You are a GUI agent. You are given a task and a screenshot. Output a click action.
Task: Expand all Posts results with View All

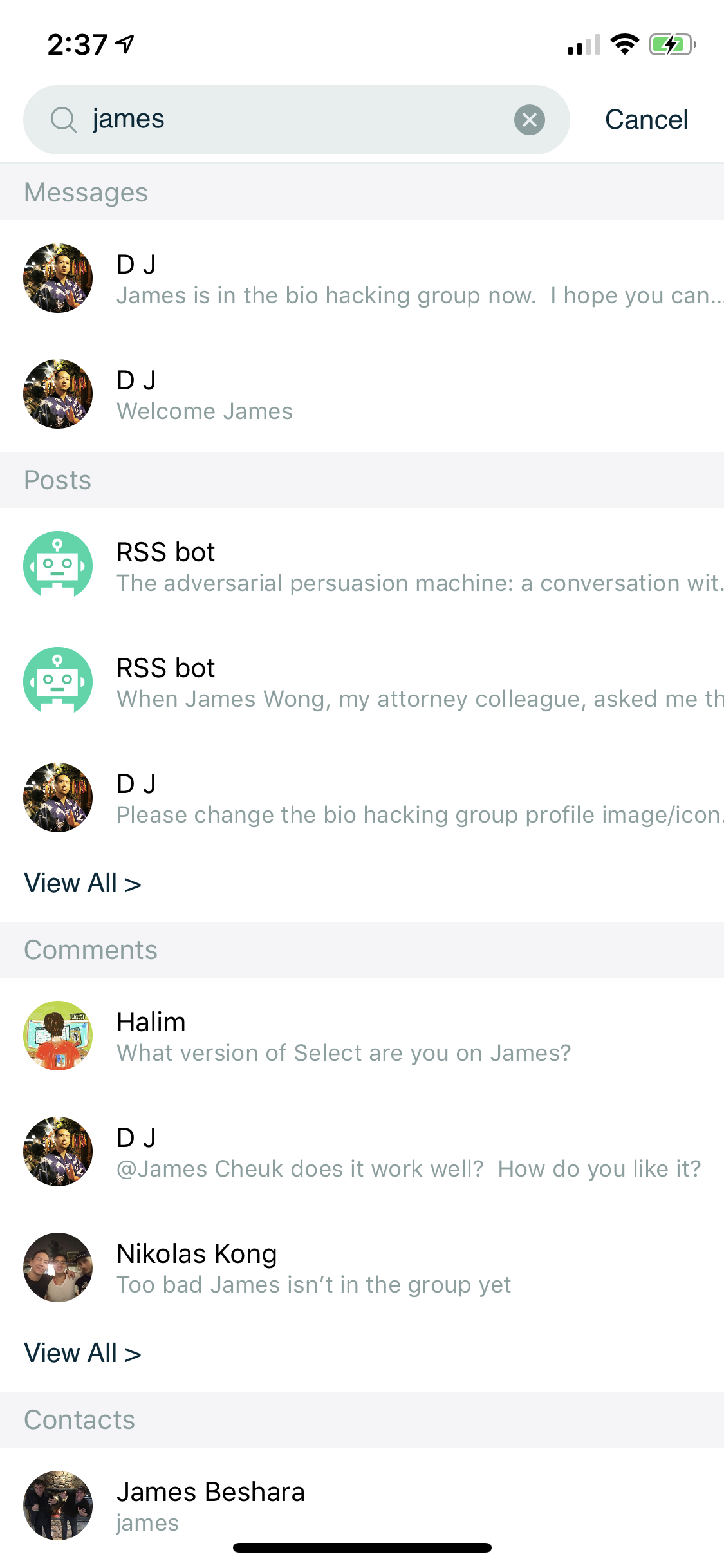click(x=82, y=883)
